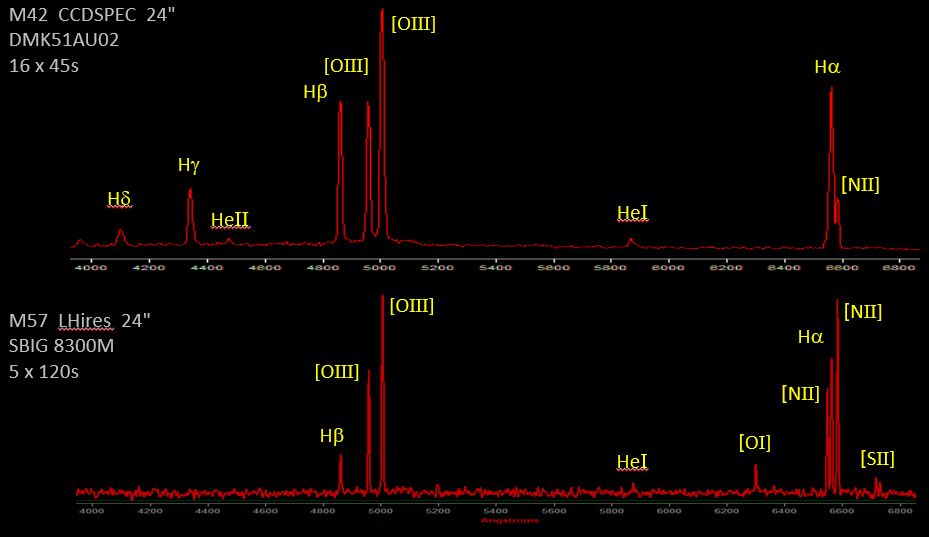This screenshot has width=929, height=537.
Task: Click the "5 x 120s" exposure text
Action: tap(44, 372)
